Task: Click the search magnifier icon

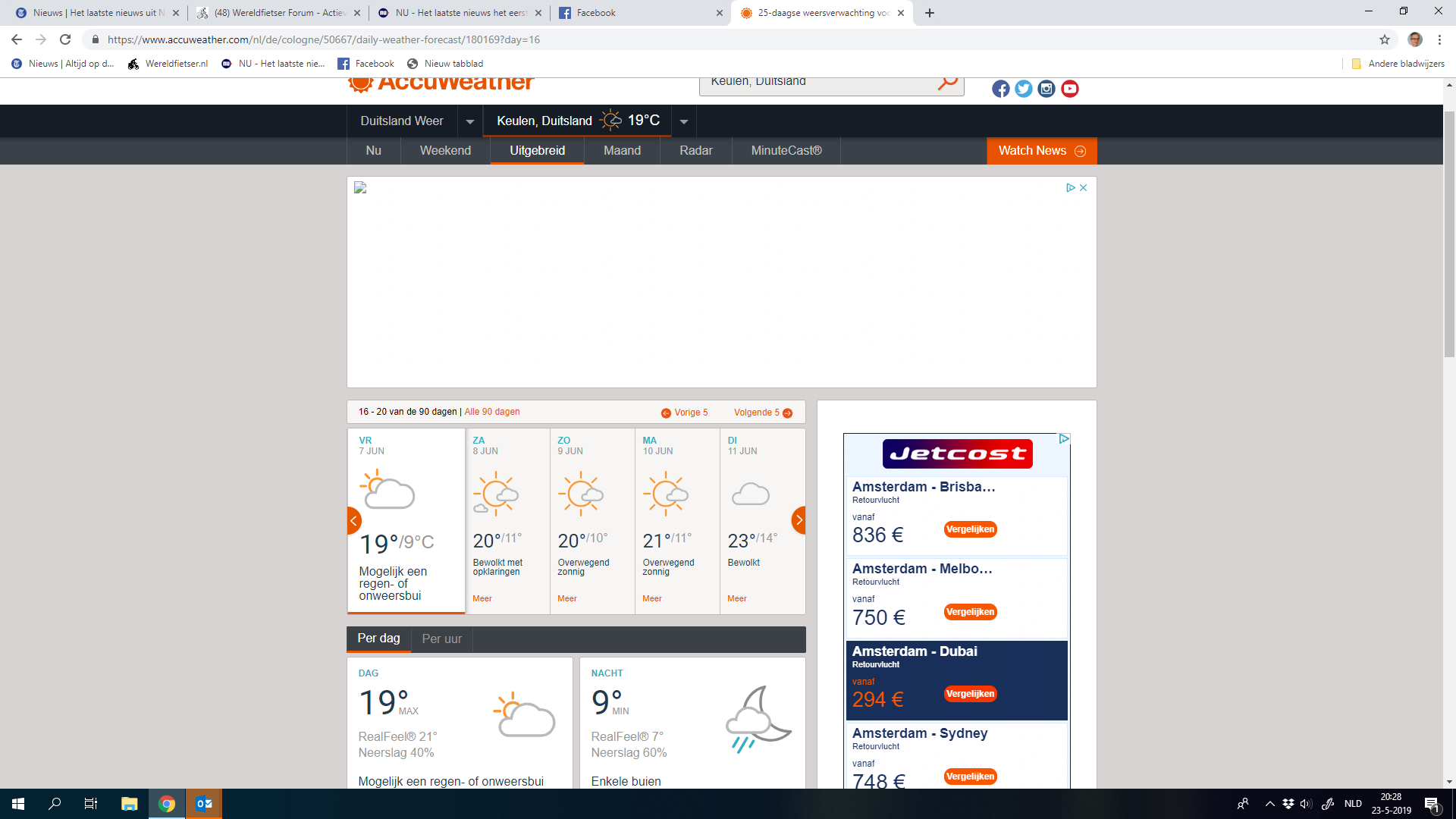Action: (947, 82)
